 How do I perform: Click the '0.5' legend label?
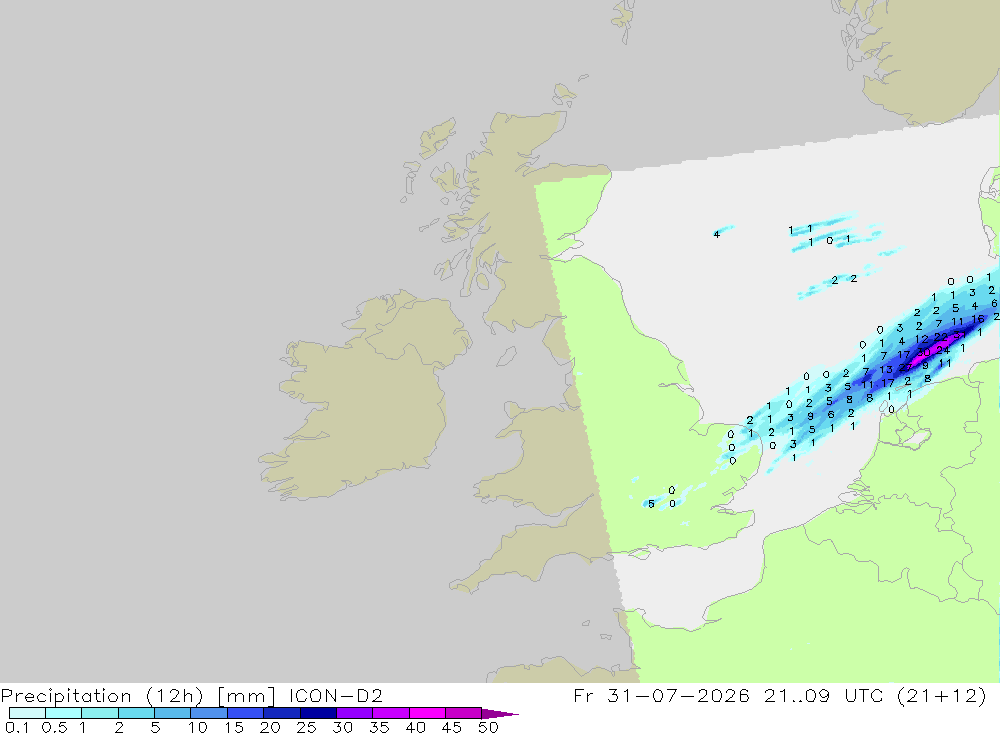click(x=54, y=727)
